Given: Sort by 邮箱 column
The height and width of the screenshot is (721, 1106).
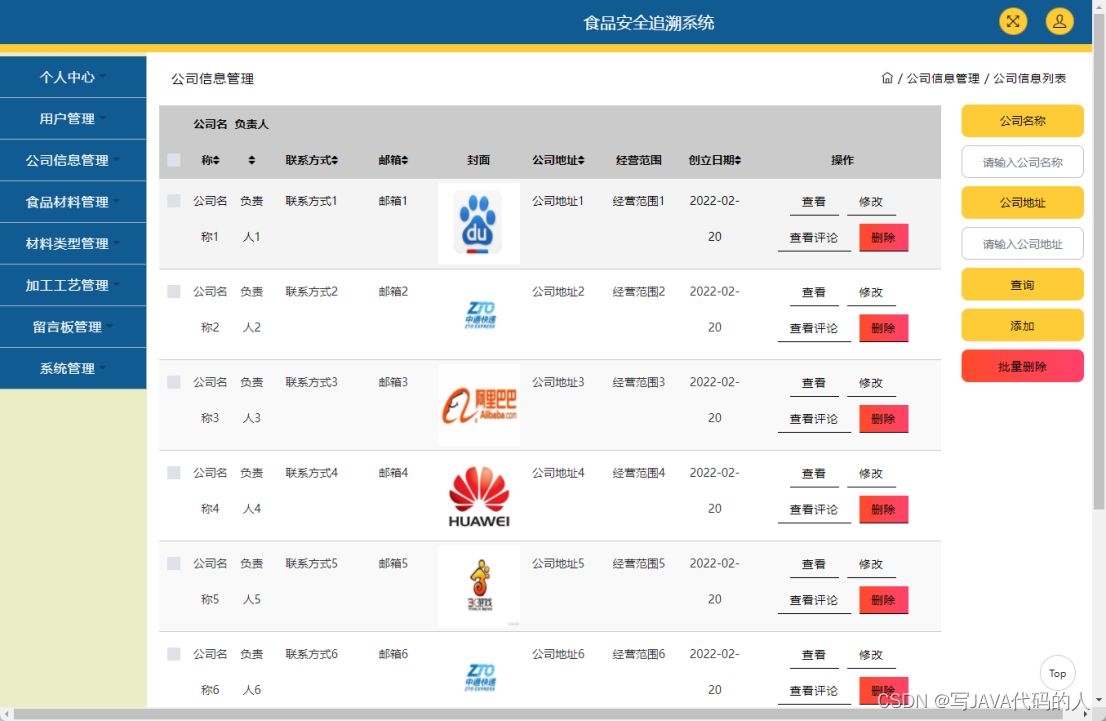Looking at the screenshot, I should pos(393,160).
